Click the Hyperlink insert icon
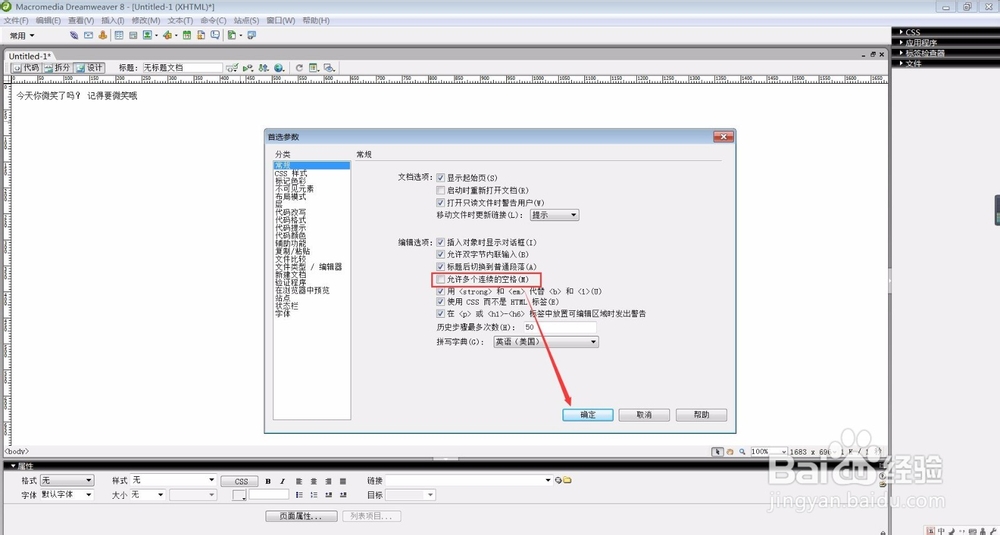 point(75,35)
